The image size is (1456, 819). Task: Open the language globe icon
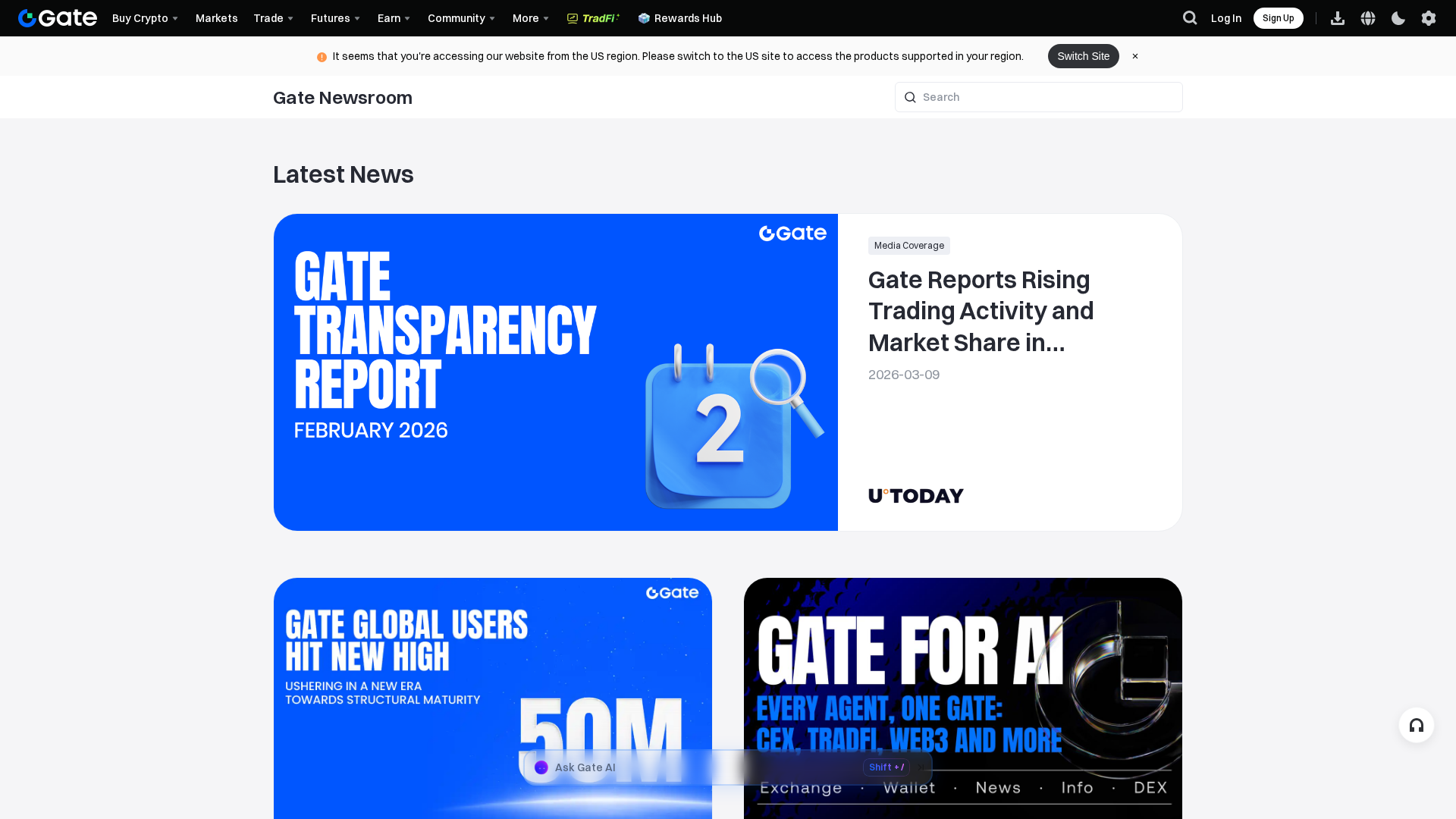[x=1368, y=18]
